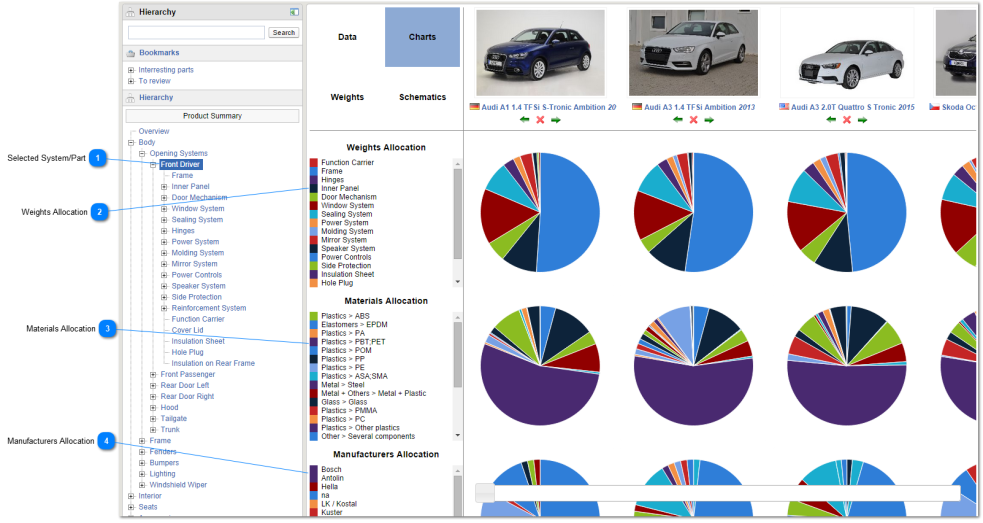Move Audi A1 column right with green arrow
The height and width of the screenshot is (523, 983).
point(555,120)
